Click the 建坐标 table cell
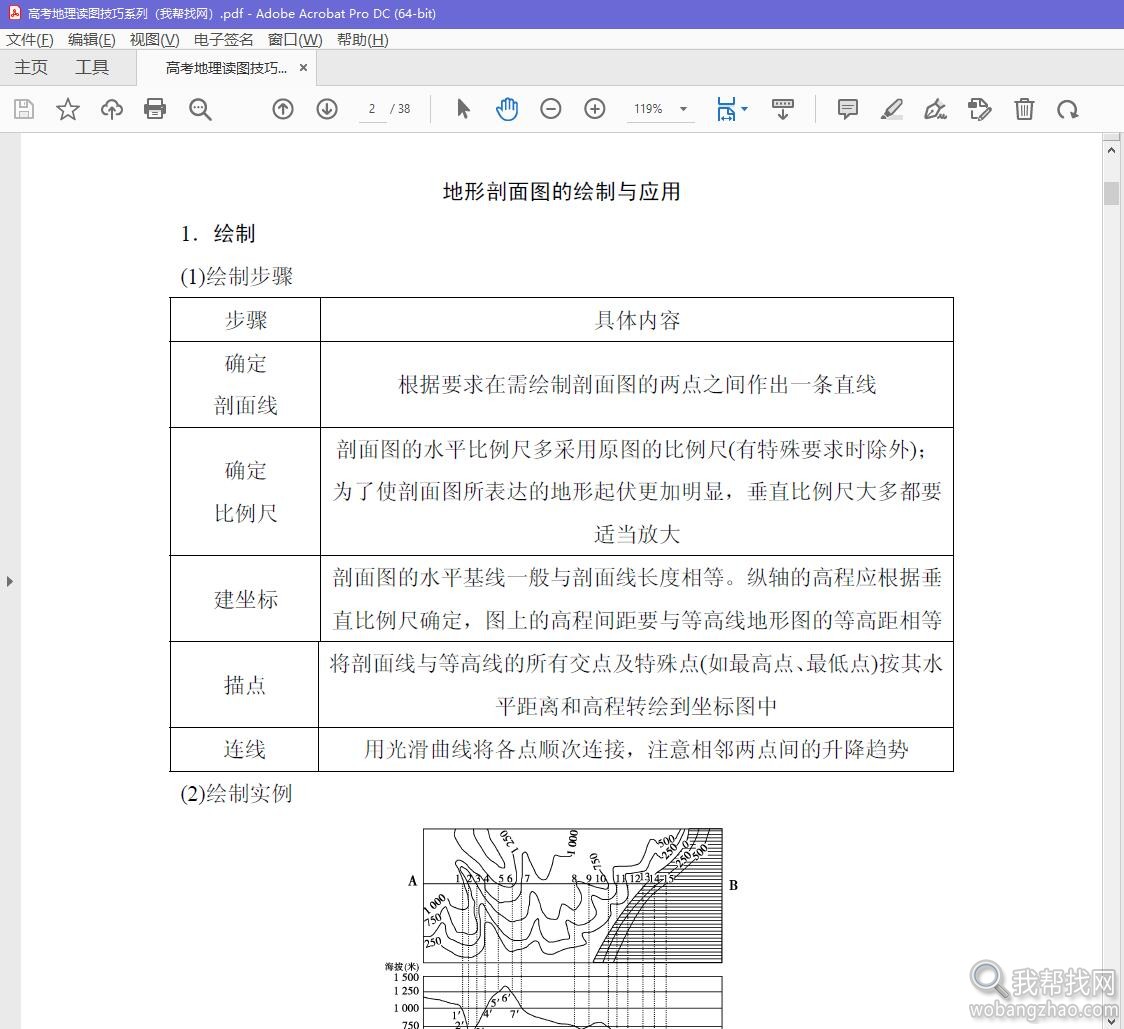1124x1029 pixels. [x=245, y=599]
